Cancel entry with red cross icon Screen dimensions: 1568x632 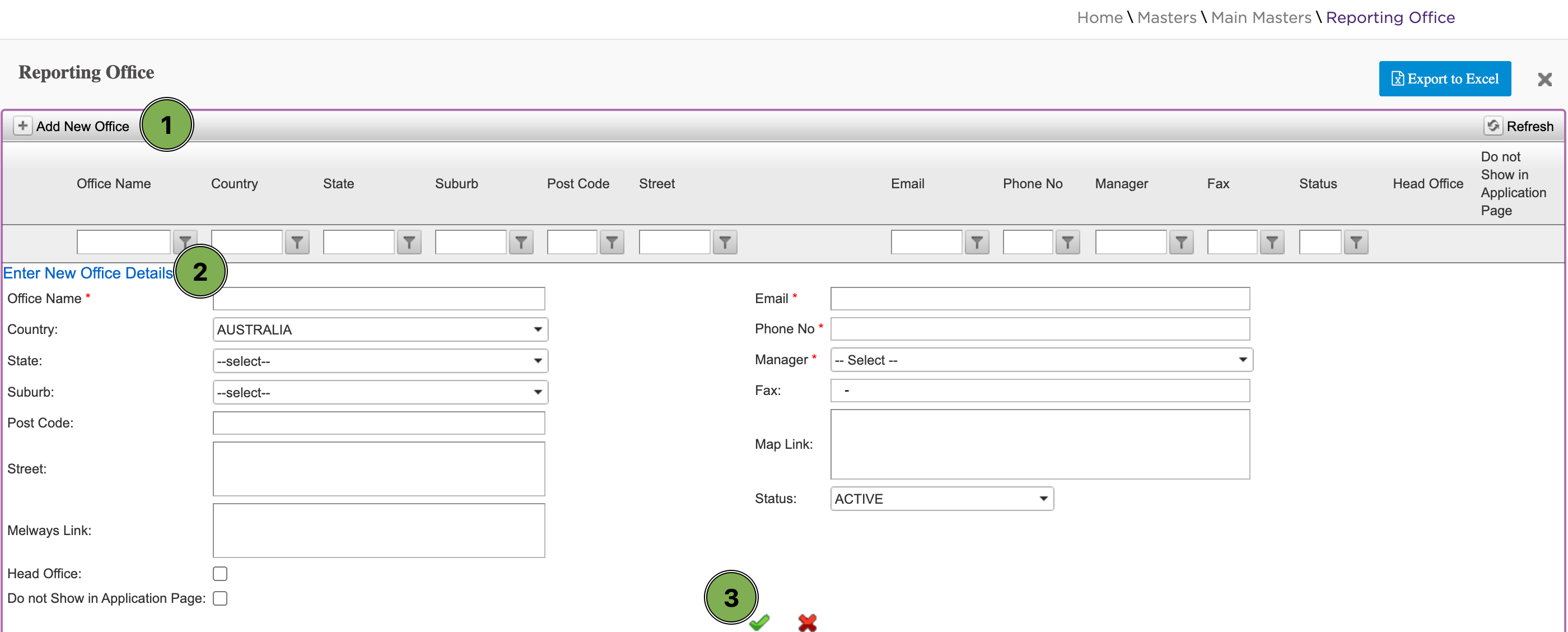[x=807, y=622]
